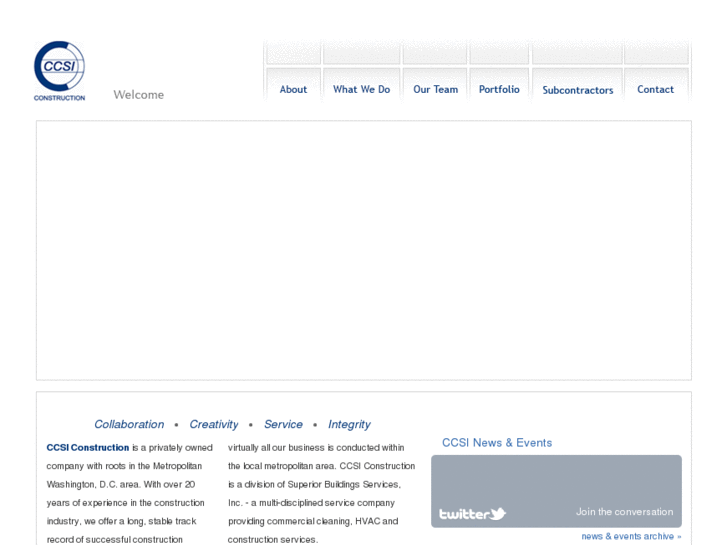Click the Welcome page title
This screenshot has width=727, height=545.
pyautogui.click(x=139, y=95)
